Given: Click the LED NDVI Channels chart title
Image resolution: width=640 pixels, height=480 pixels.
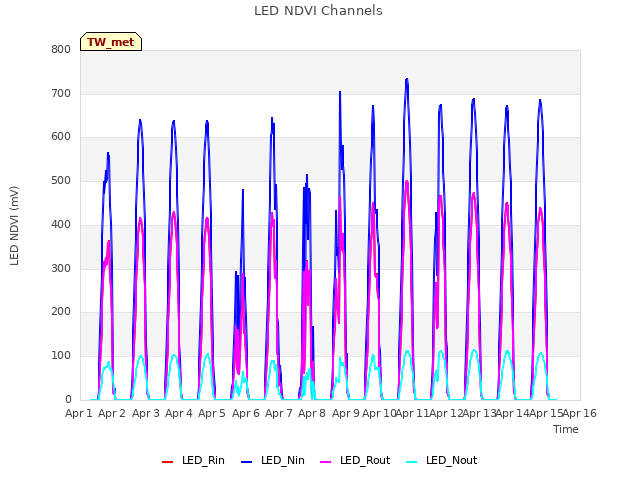Looking at the screenshot, I should pos(318,11).
